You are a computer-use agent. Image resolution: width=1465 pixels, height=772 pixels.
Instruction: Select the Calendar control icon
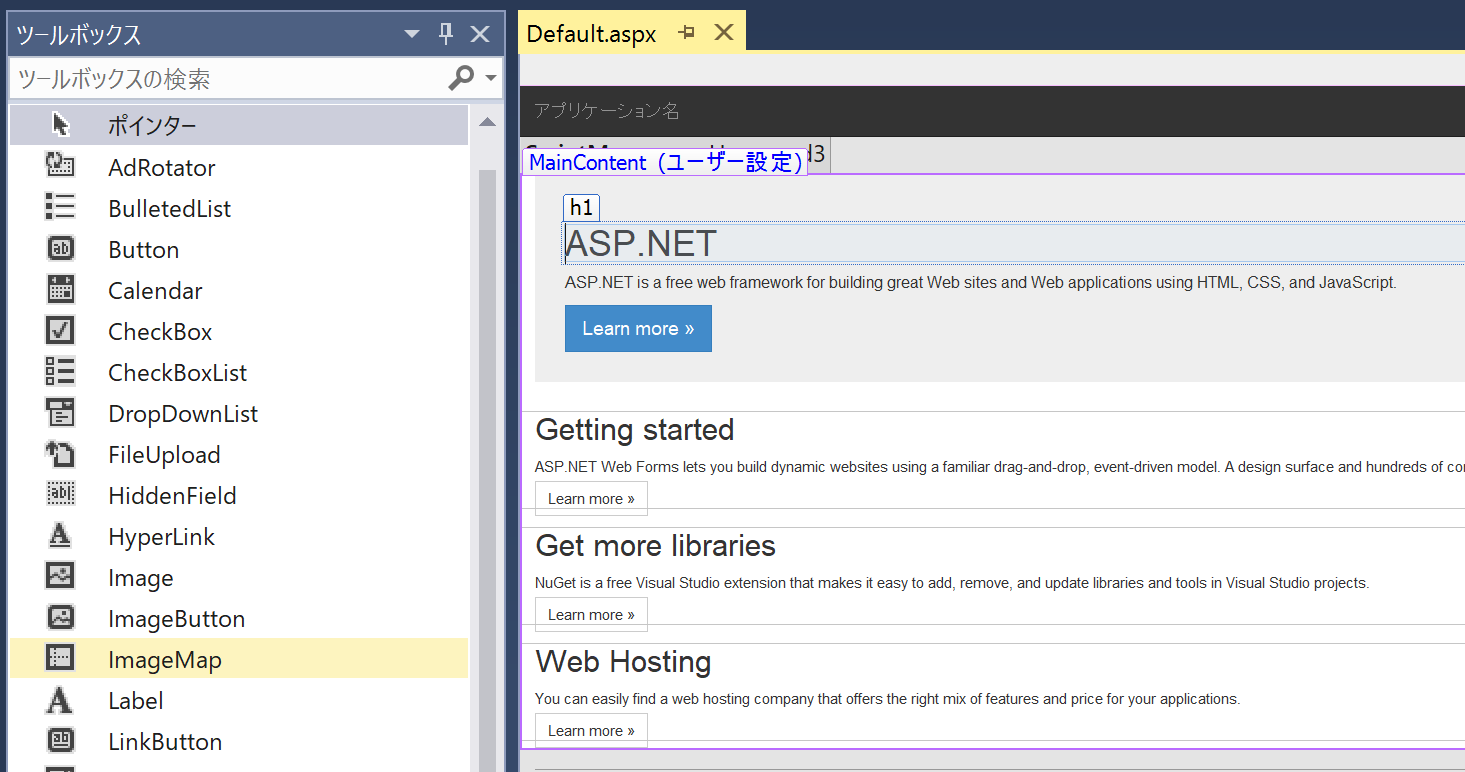[155, 290]
